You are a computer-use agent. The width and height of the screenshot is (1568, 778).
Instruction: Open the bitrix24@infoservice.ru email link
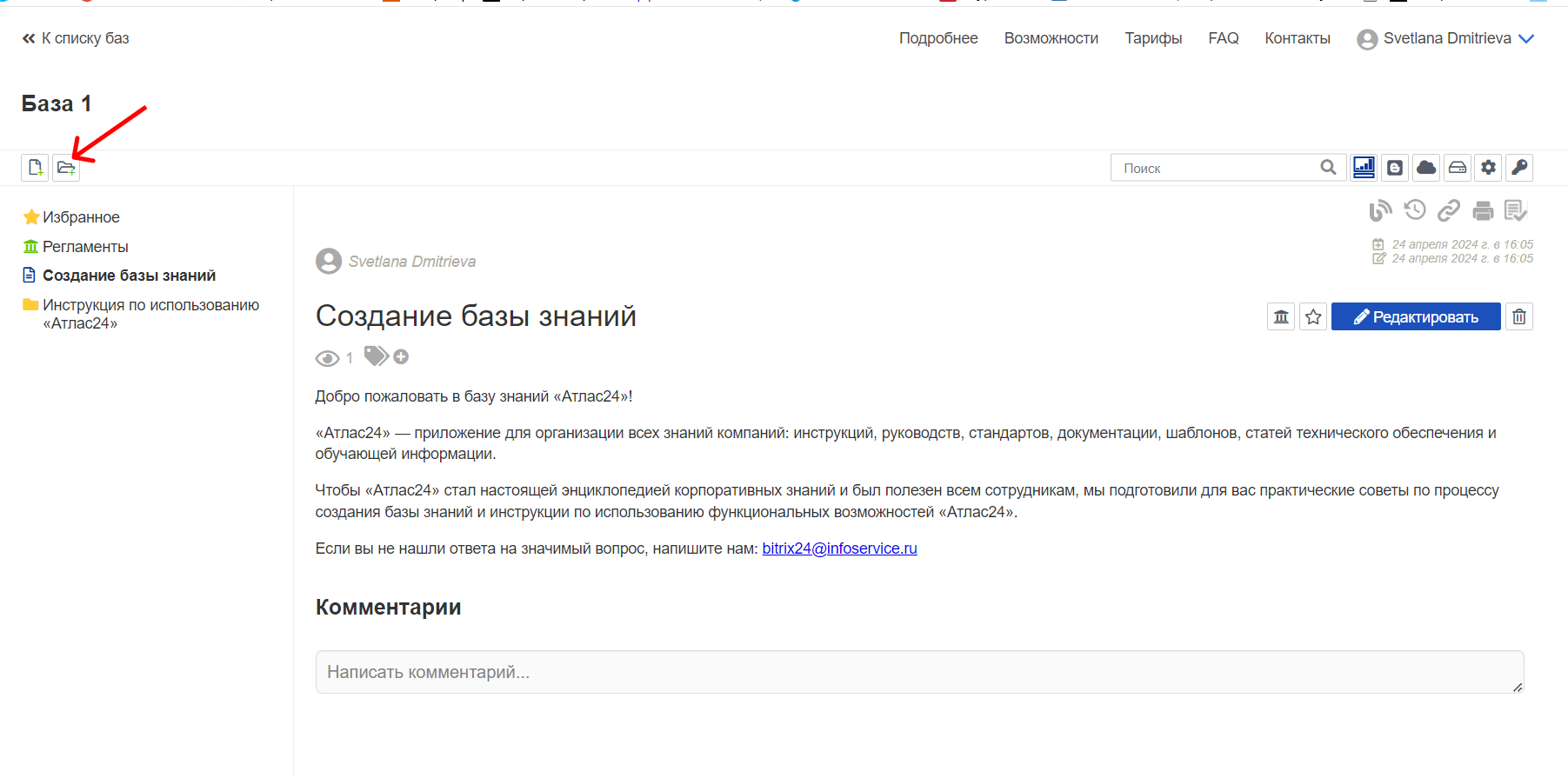pos(839,549)
